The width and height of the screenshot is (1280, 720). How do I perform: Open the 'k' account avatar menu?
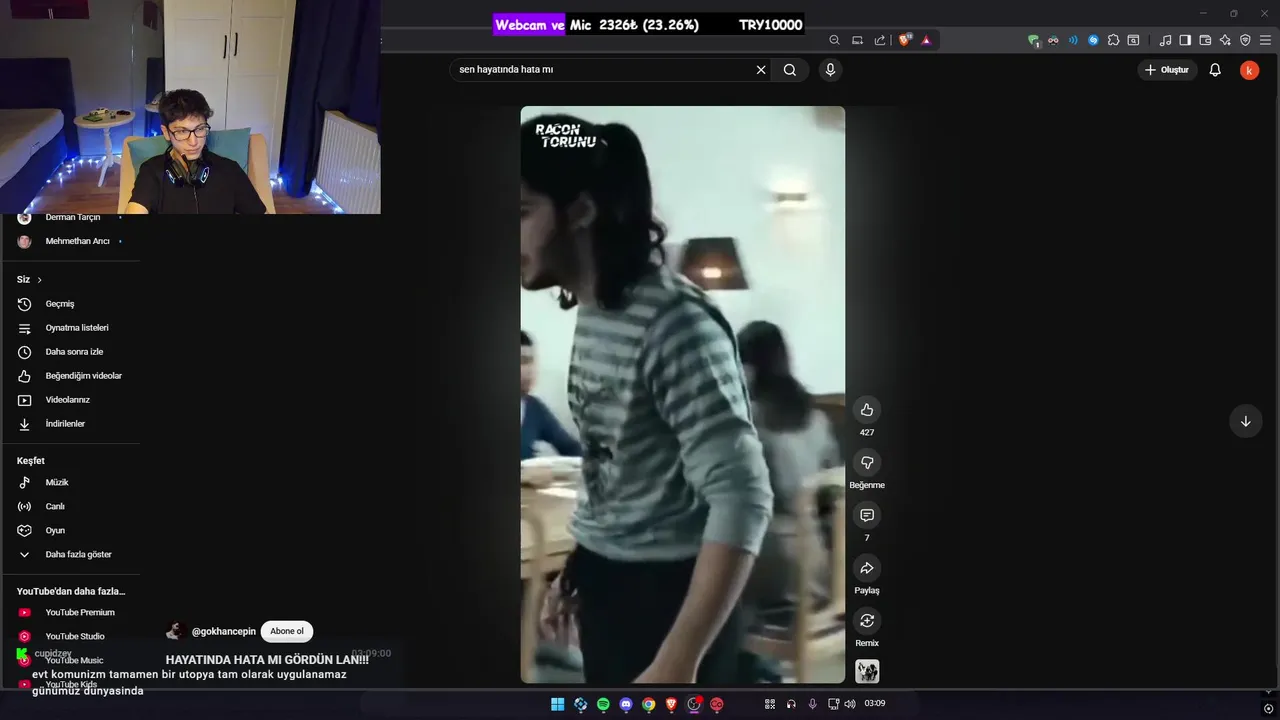pos(1249,70)
